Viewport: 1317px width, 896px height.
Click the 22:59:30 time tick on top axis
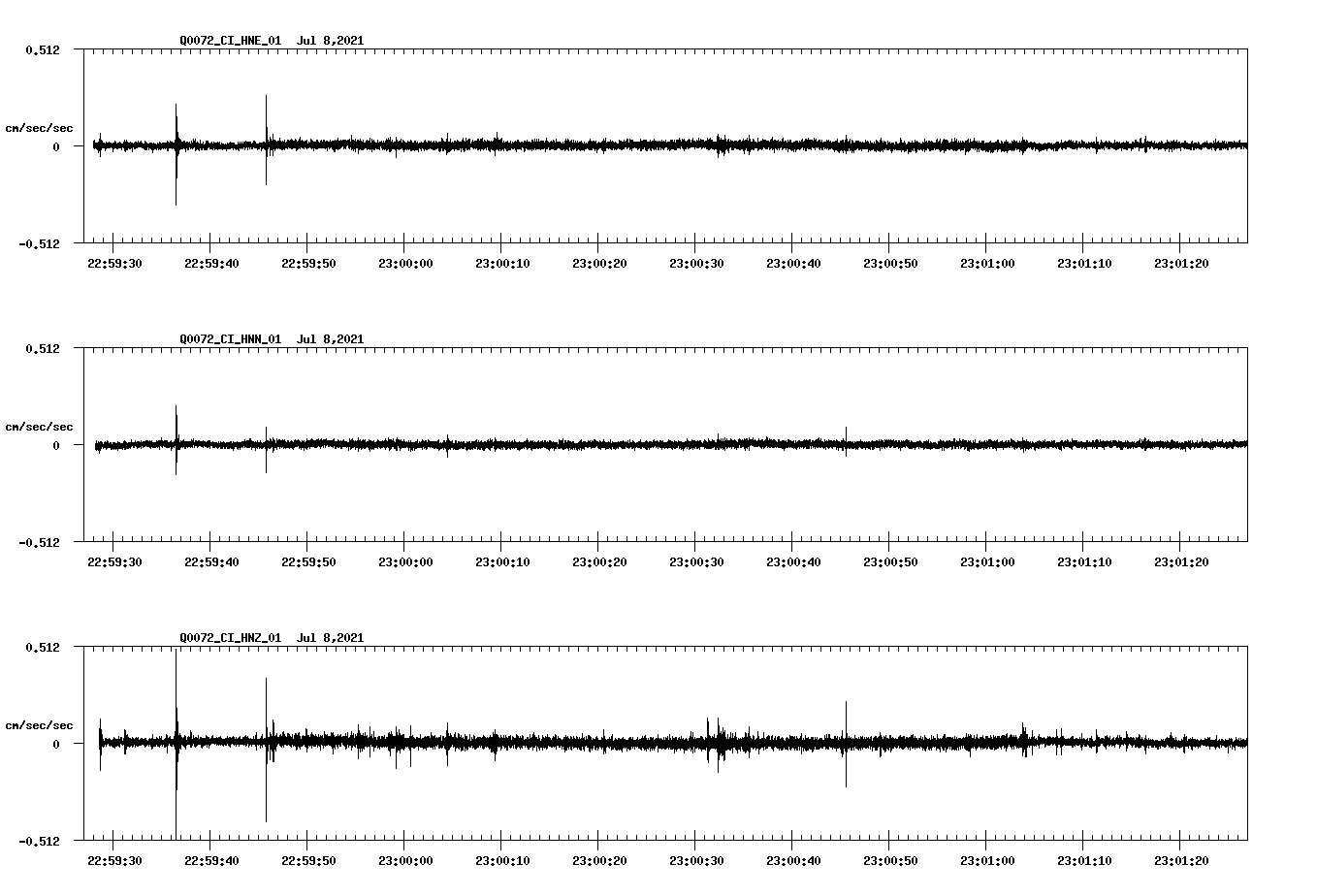[x=115, y=262]
